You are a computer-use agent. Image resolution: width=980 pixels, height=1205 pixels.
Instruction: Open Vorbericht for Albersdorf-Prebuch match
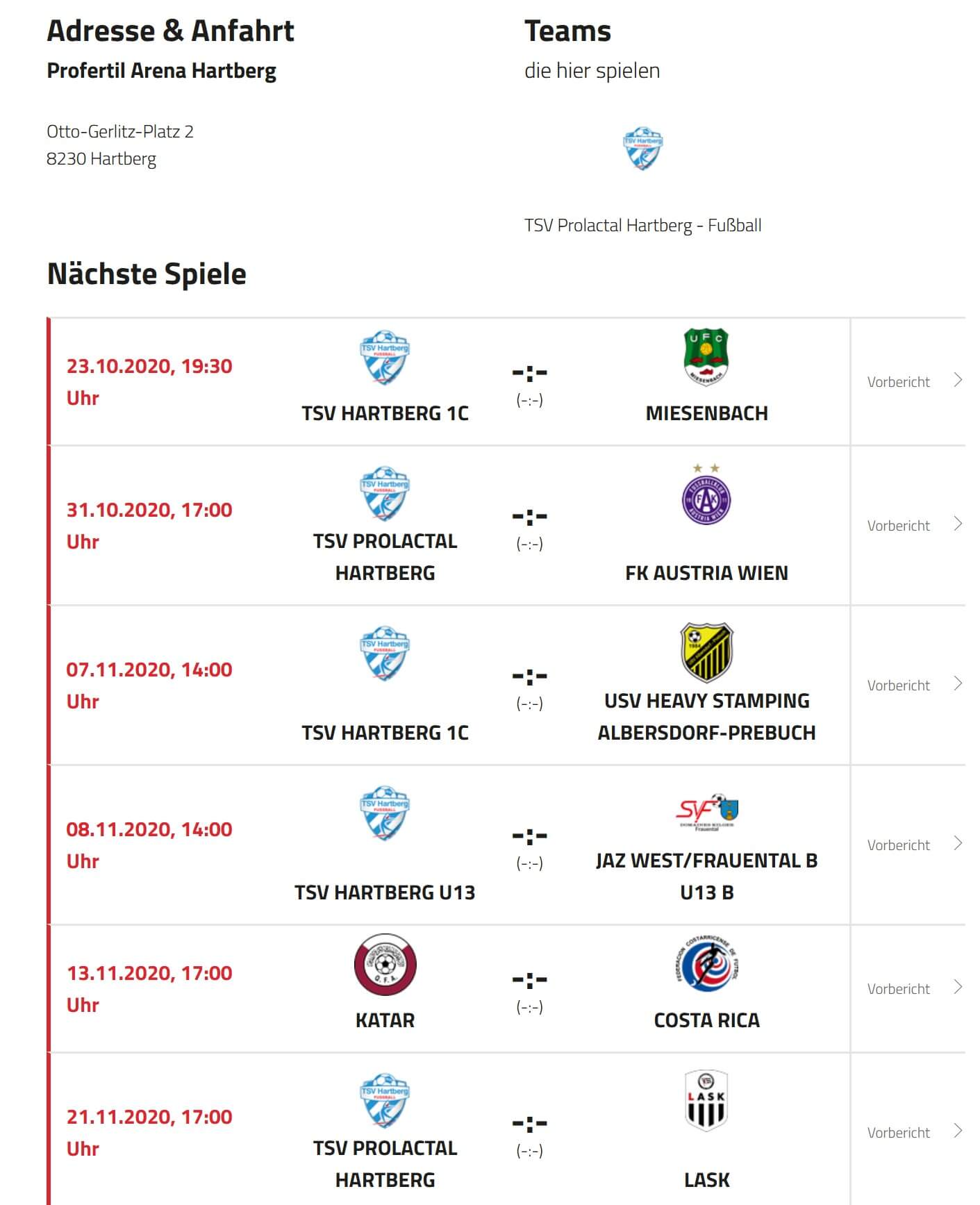click(898, 685)
